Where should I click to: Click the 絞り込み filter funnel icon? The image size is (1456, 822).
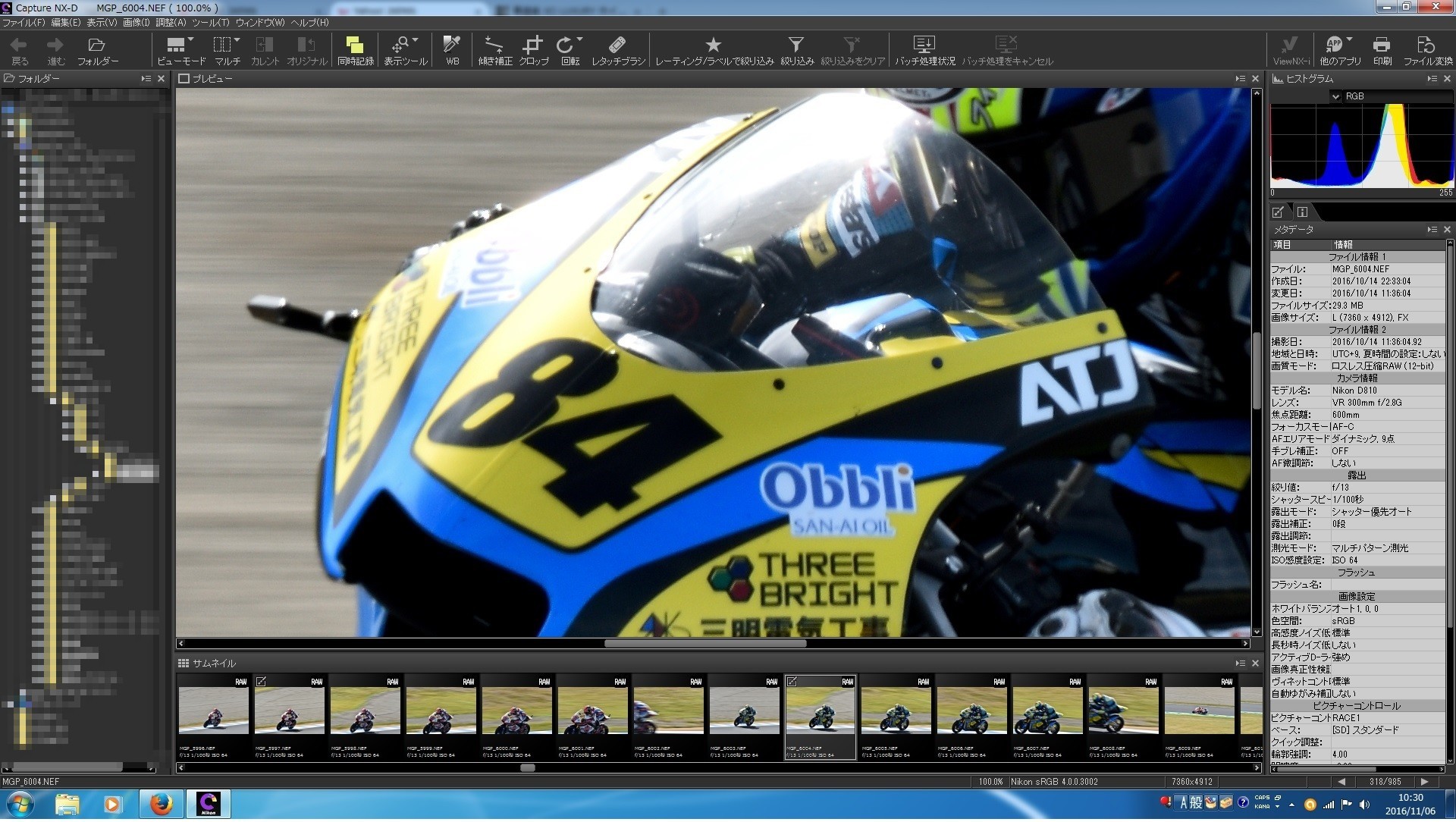pyautogui.click(x=796, y=45)
